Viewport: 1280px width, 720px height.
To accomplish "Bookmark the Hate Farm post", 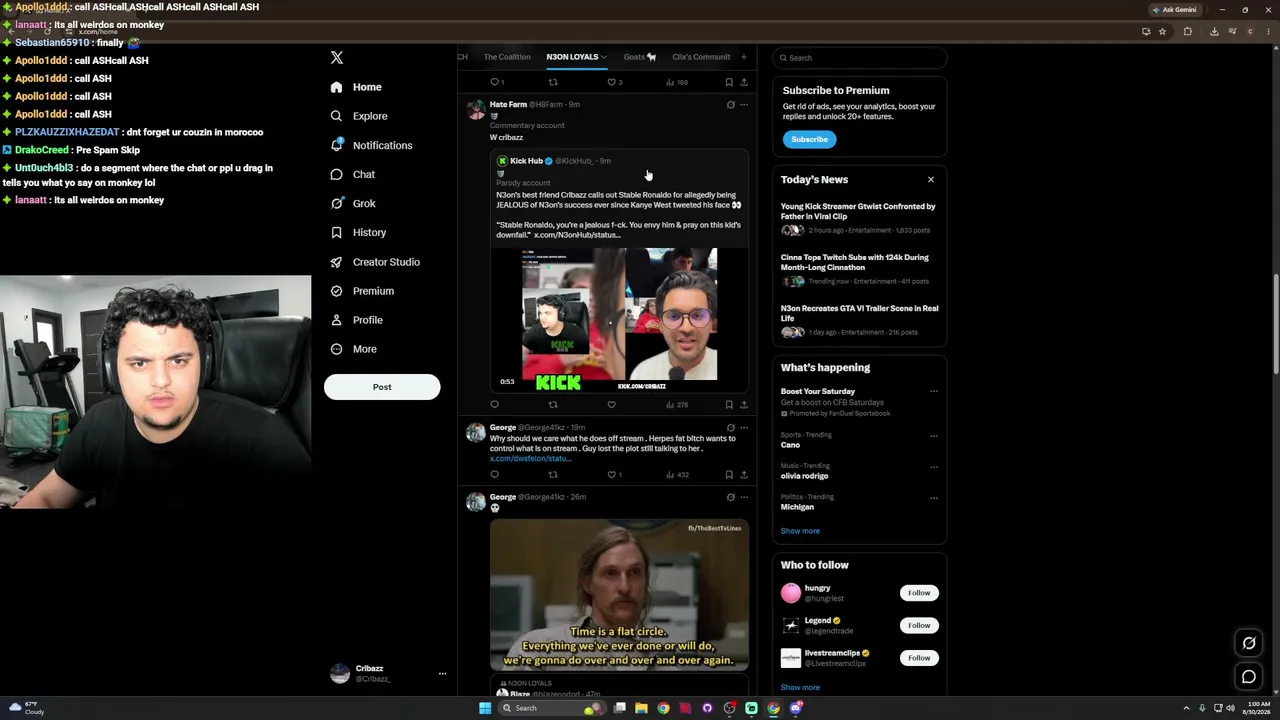I will click(729, 405).
